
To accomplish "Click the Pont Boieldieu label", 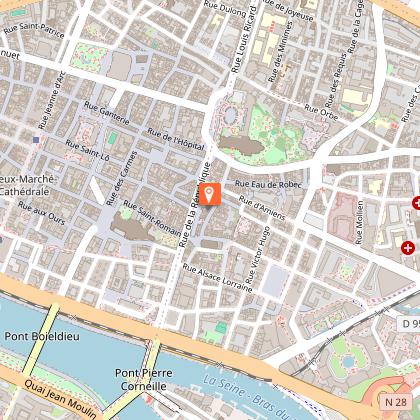I will point(42,336).
